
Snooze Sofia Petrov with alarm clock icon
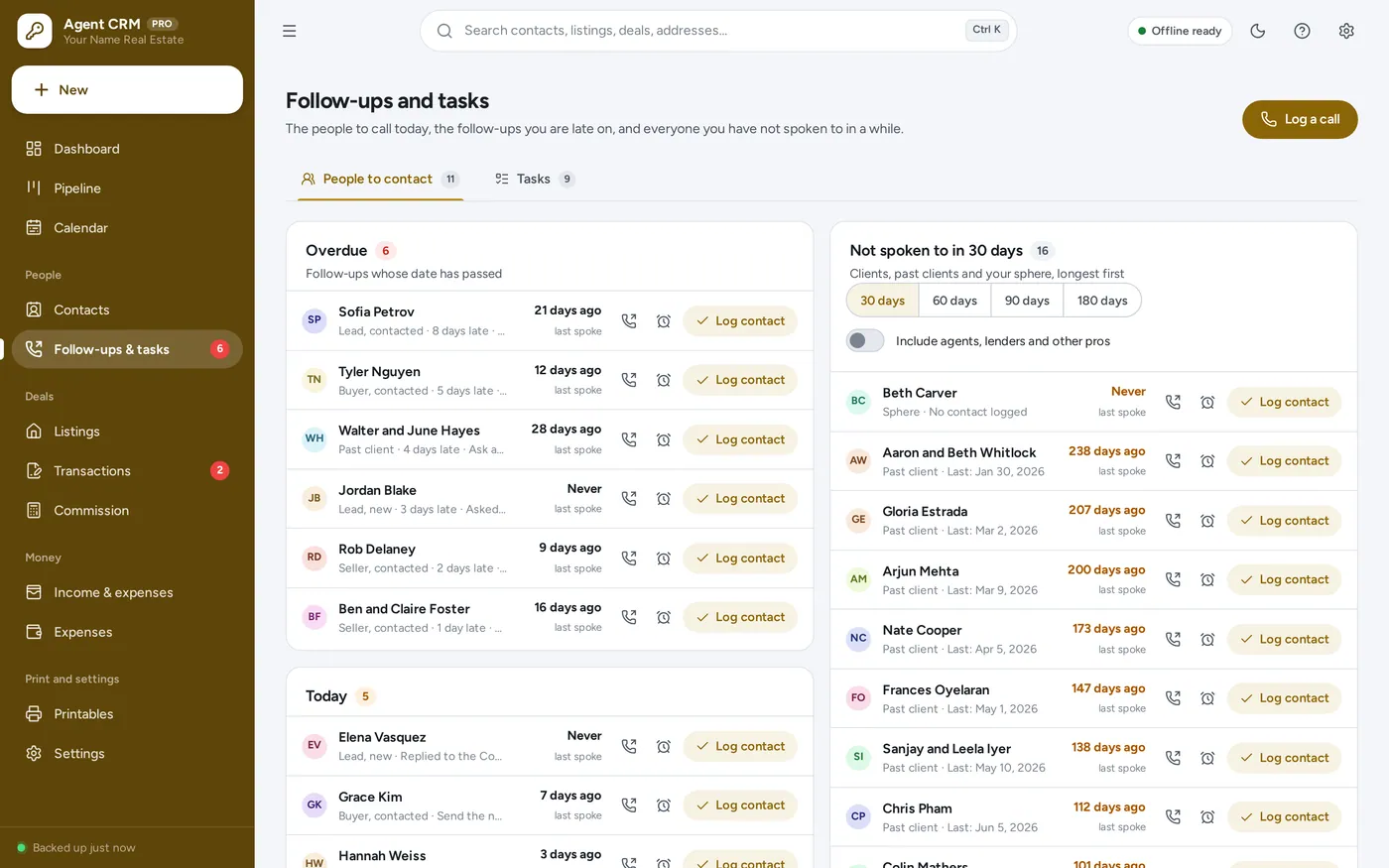[664, 321]
